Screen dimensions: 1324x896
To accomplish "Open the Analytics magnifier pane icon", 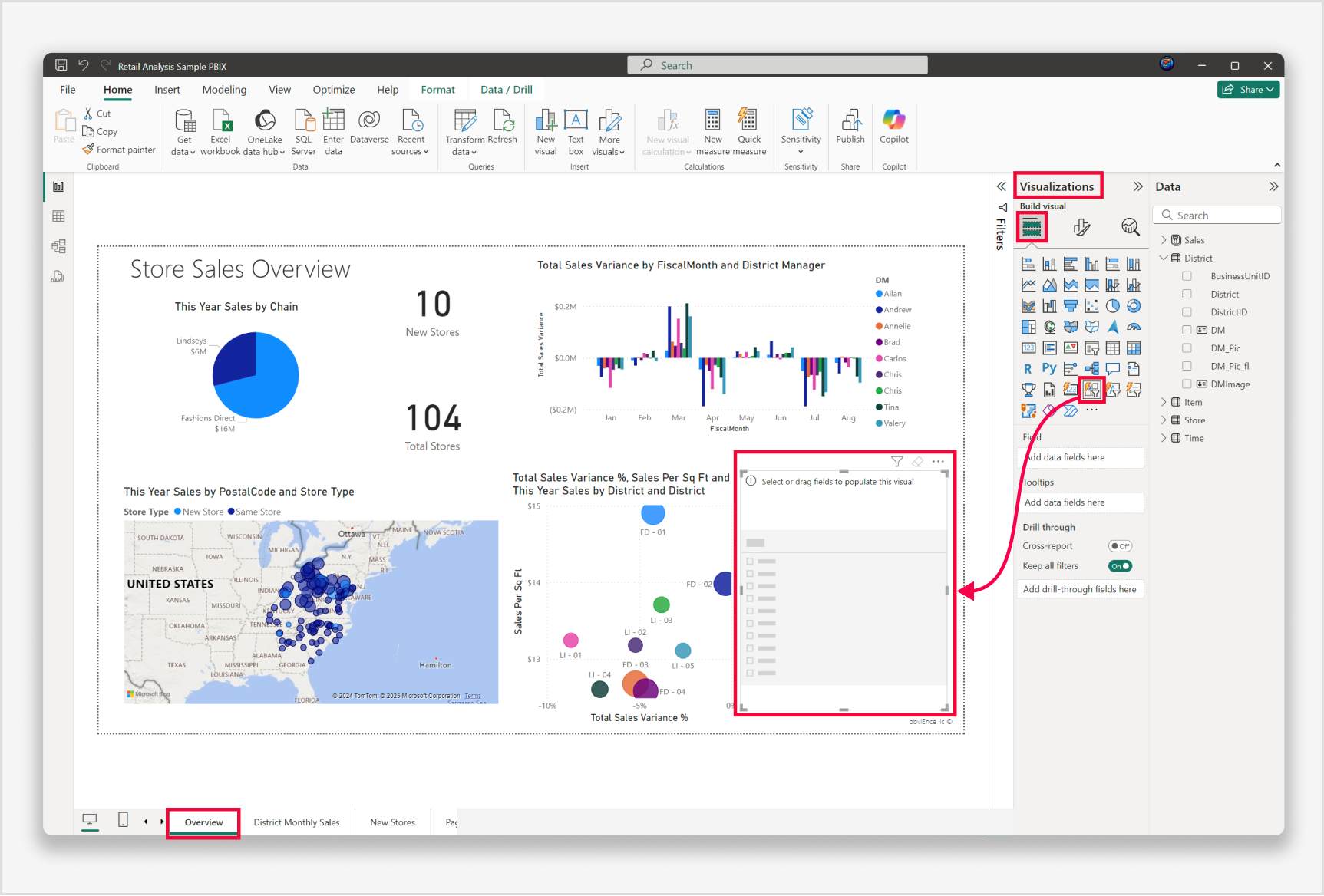I will [1130, 227].
